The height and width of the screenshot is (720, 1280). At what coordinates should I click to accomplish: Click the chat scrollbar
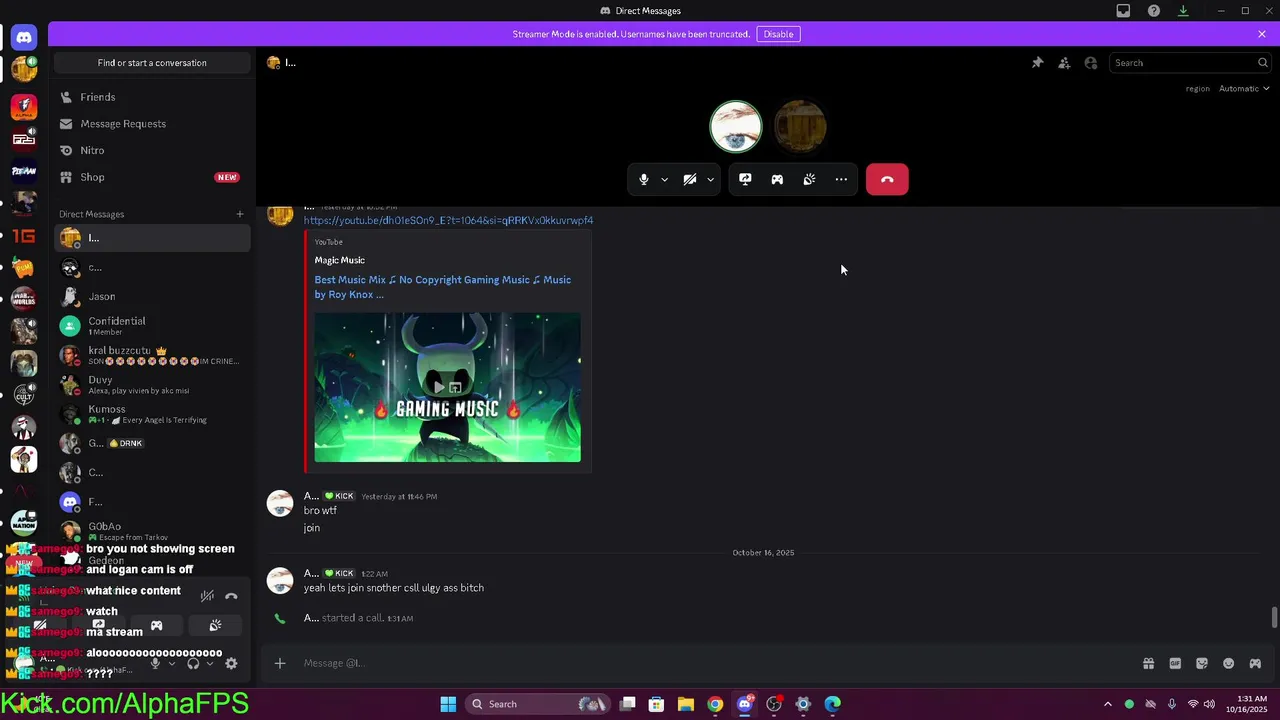tap(1274, 617)
